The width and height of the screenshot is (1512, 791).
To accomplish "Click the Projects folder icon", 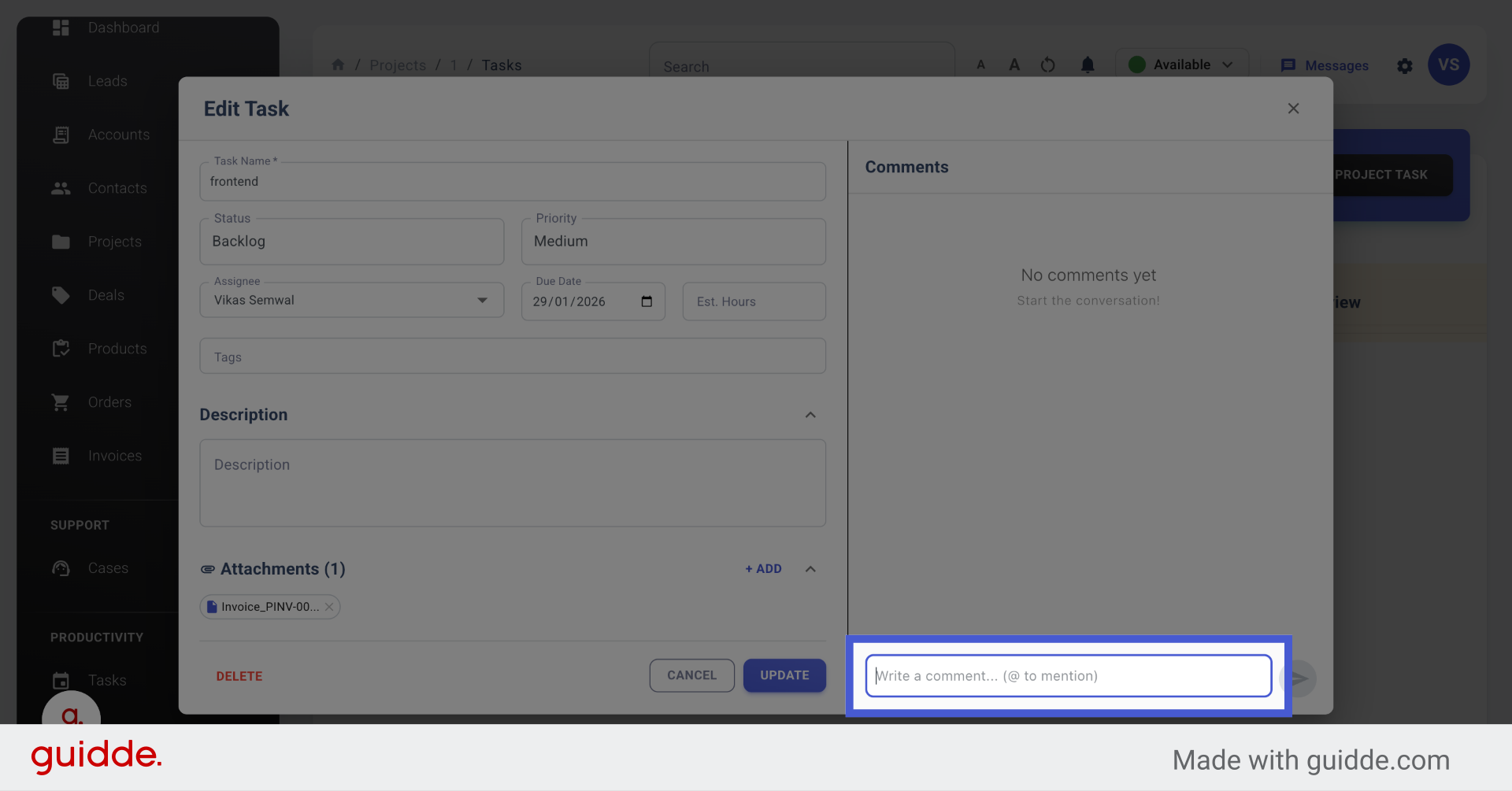I will pyautogui.click(x=61, y=242).
